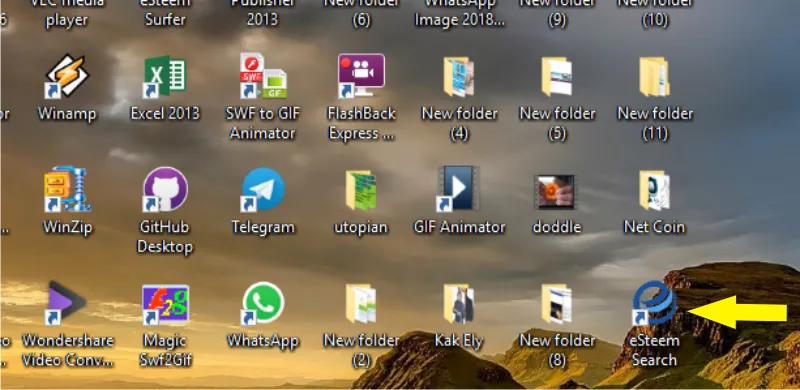The width and height of the screenshot is (800, 390).
Task: Select the New folder (4) icon
Action: [459, 77]
